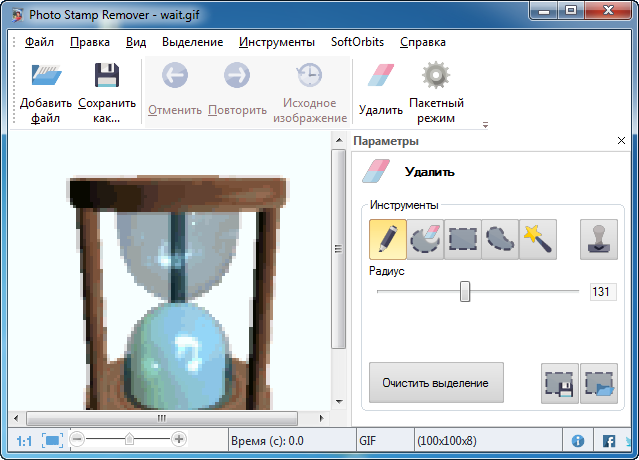This screenshot has width=639, height=460.
Task: Expand the toolbar overflow arrow
Action: pyautogui.click(x=485, y=125)
